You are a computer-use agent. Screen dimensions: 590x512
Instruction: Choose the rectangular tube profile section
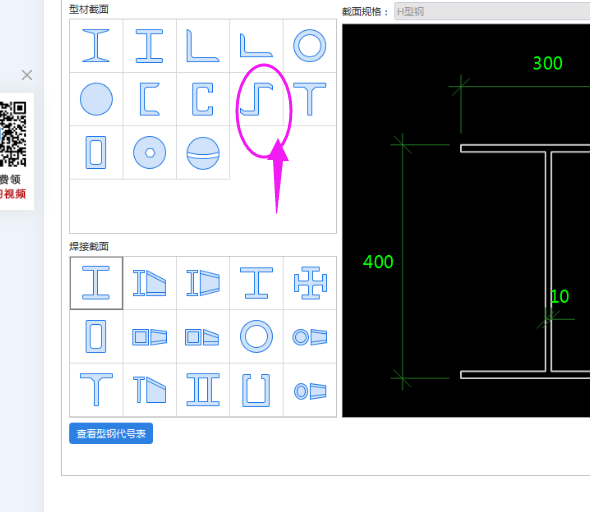coord(96,152)
